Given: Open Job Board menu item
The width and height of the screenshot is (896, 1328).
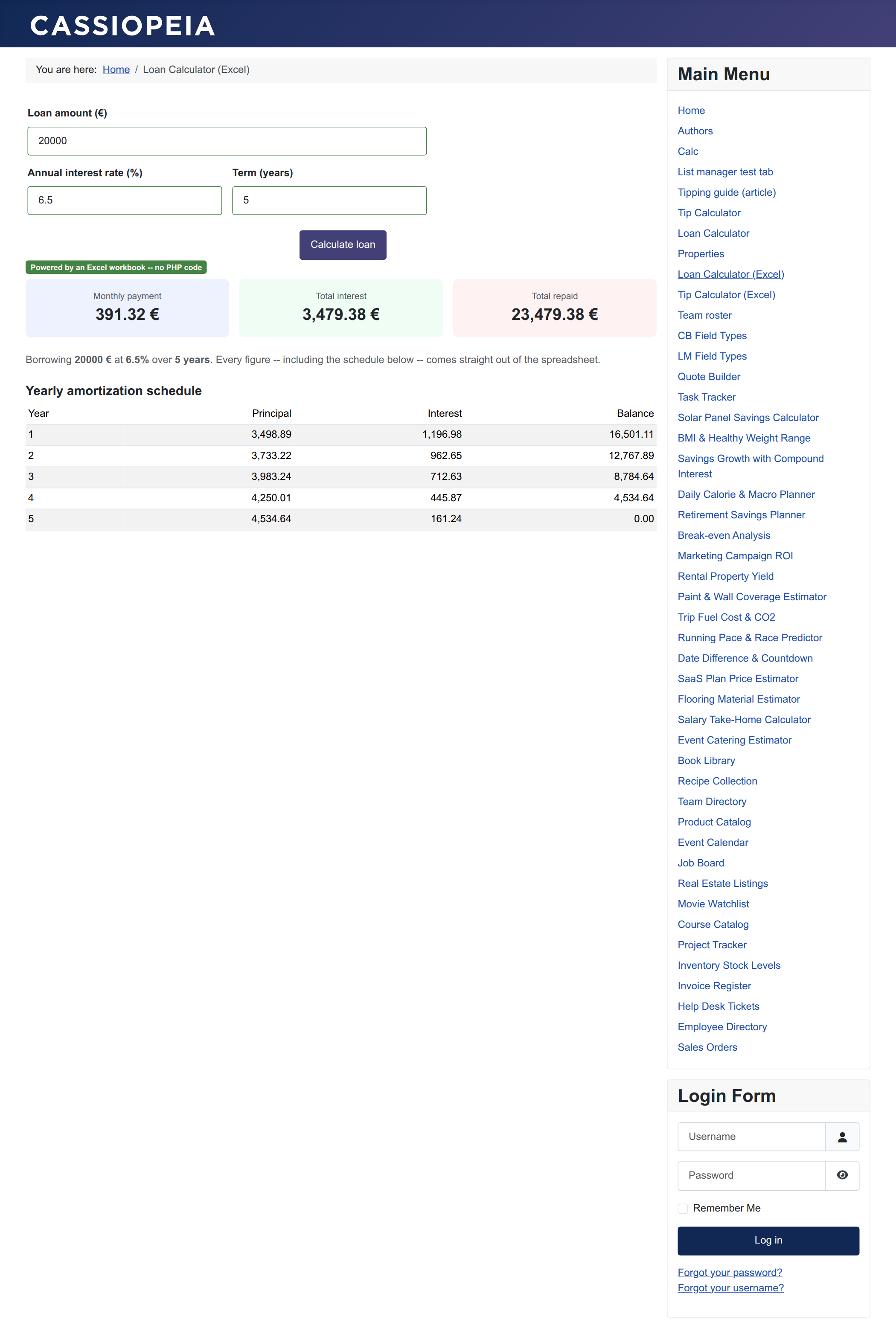Looking at the screenshot, I should click(701, 863).
